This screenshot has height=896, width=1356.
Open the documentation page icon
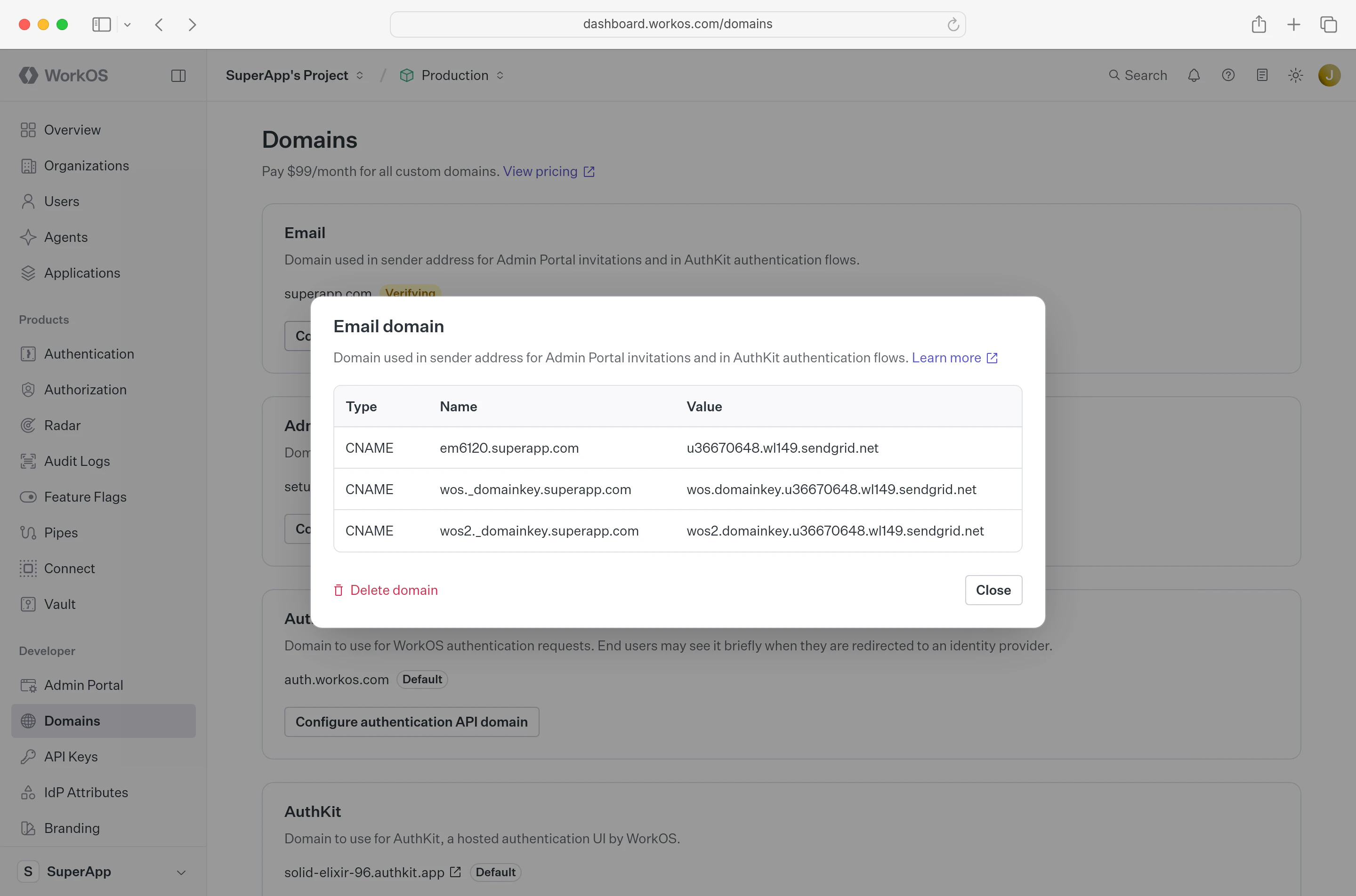tap(1262, 75)
